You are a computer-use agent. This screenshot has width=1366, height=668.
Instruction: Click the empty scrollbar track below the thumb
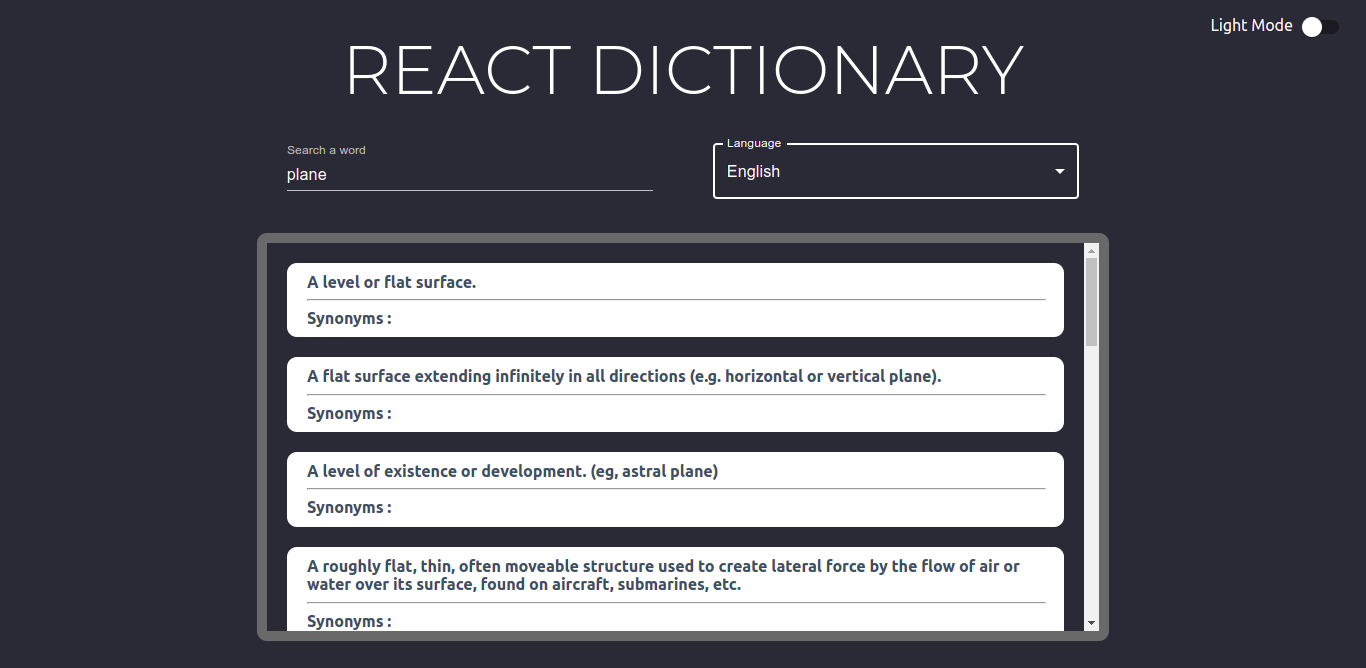coord(1091,480)
